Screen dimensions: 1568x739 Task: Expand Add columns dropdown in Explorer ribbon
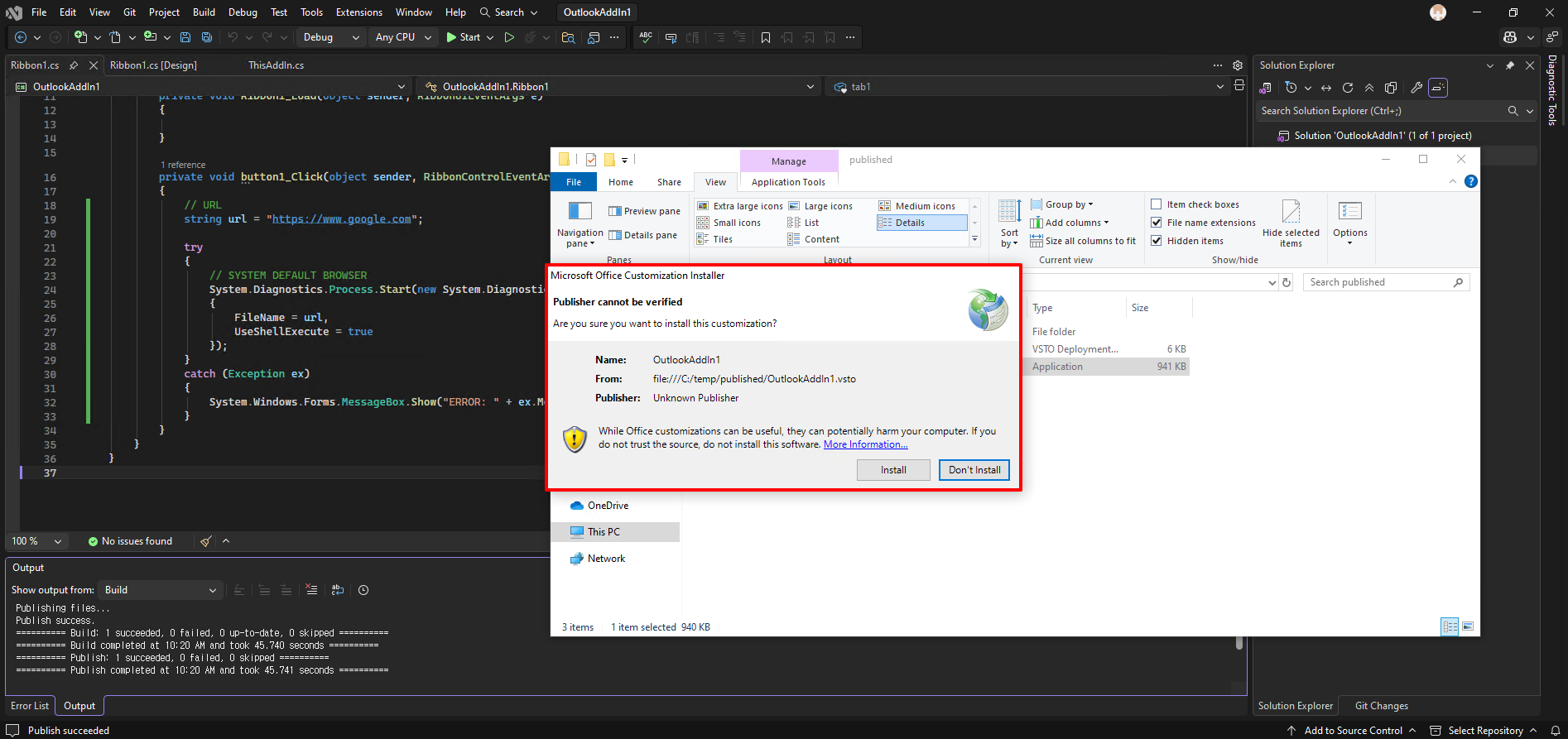(x=1070, y=223)
